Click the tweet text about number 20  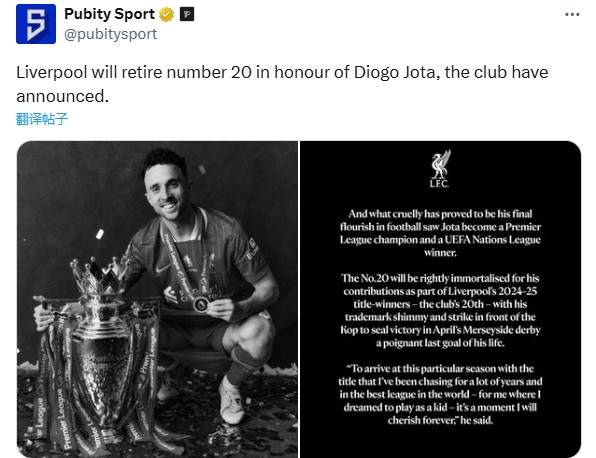pyautogui.click(x=282, y=84)
